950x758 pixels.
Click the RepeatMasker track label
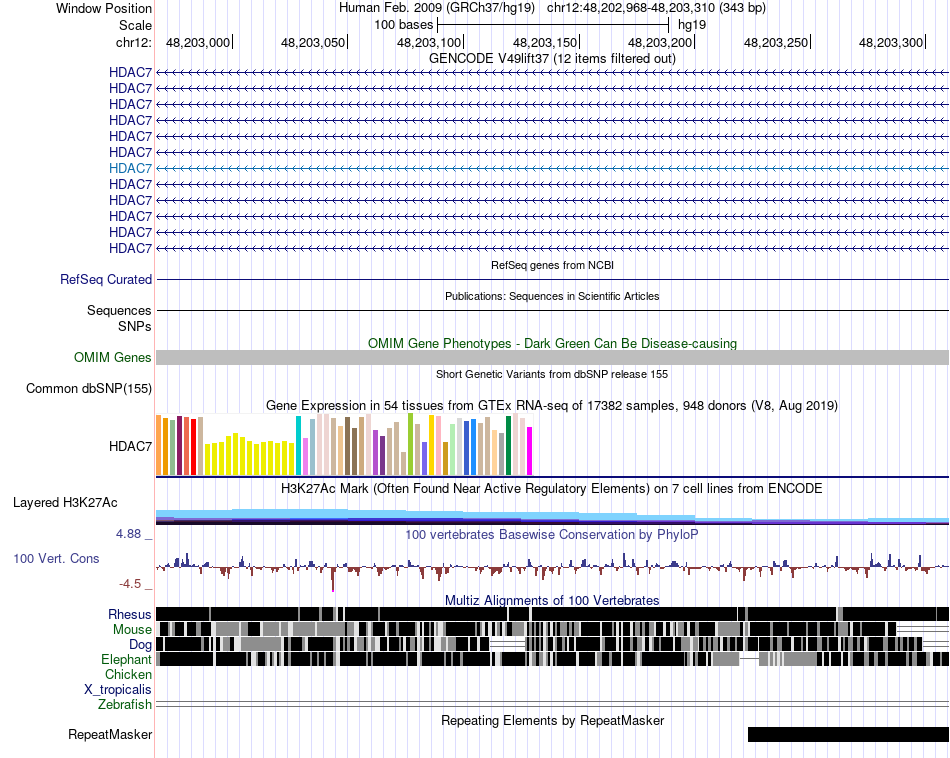tap(110, 734)
